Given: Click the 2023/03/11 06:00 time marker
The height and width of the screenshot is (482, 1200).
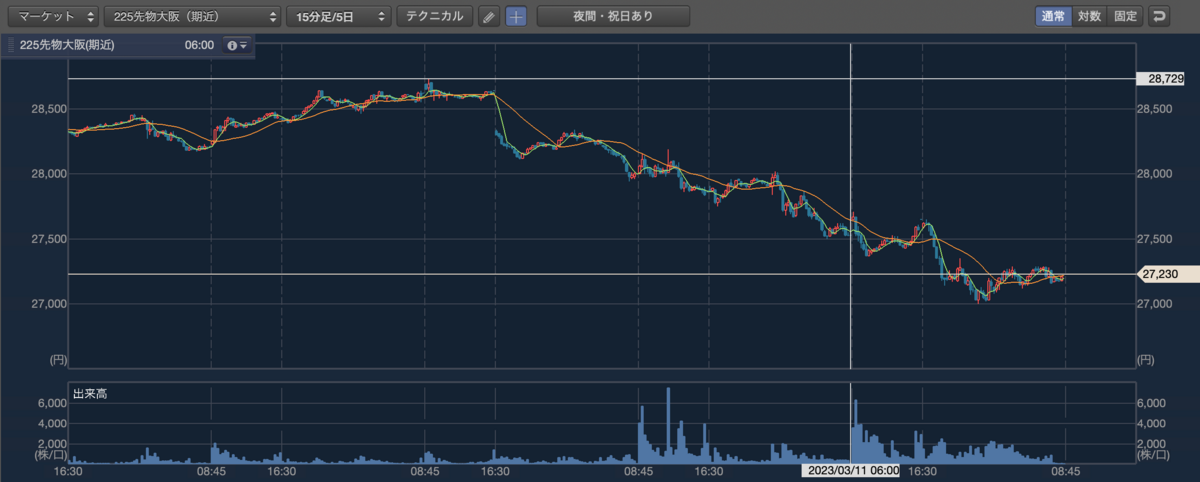Looking at the screenshot, I should 852,470.
